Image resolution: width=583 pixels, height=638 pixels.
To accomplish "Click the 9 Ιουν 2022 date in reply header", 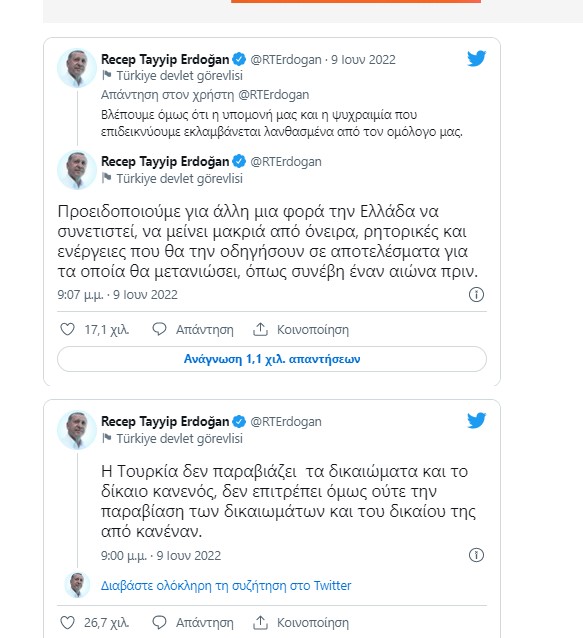I will (x=363, y=60).
